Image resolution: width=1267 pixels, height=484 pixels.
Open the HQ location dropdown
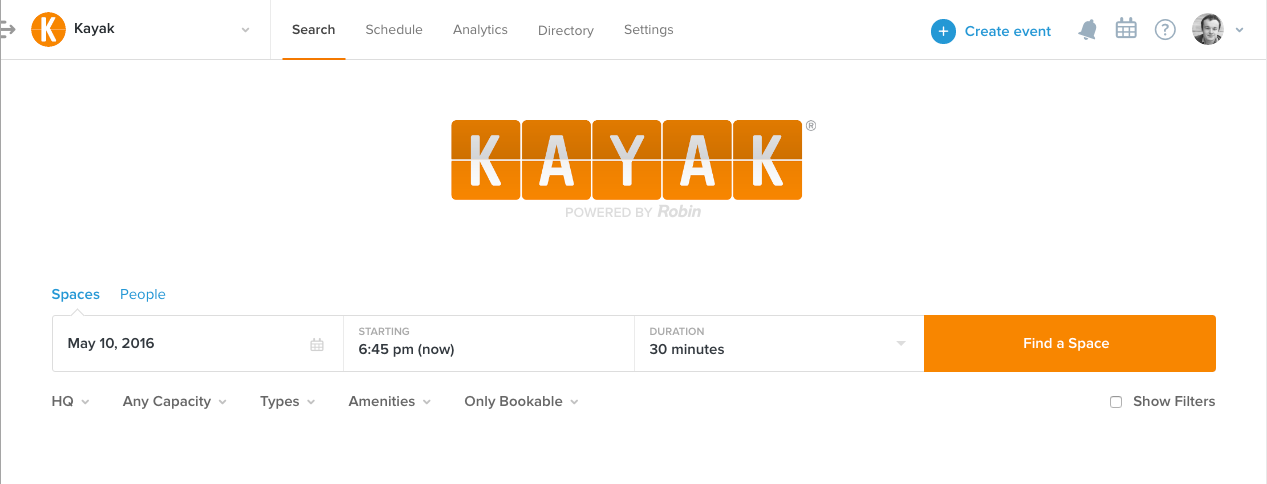70,401
